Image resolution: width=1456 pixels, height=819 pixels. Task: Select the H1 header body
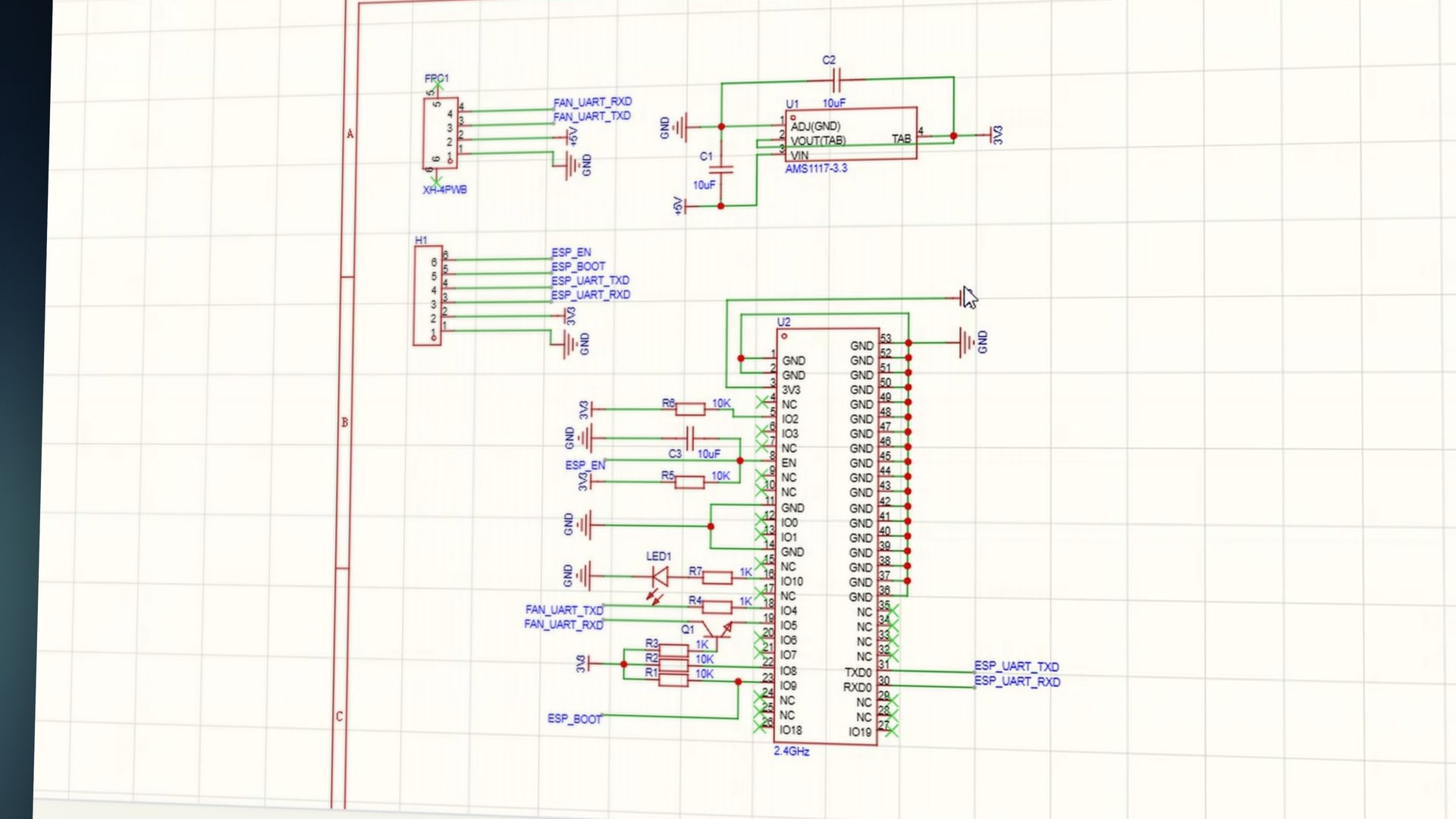click(428, 296)
